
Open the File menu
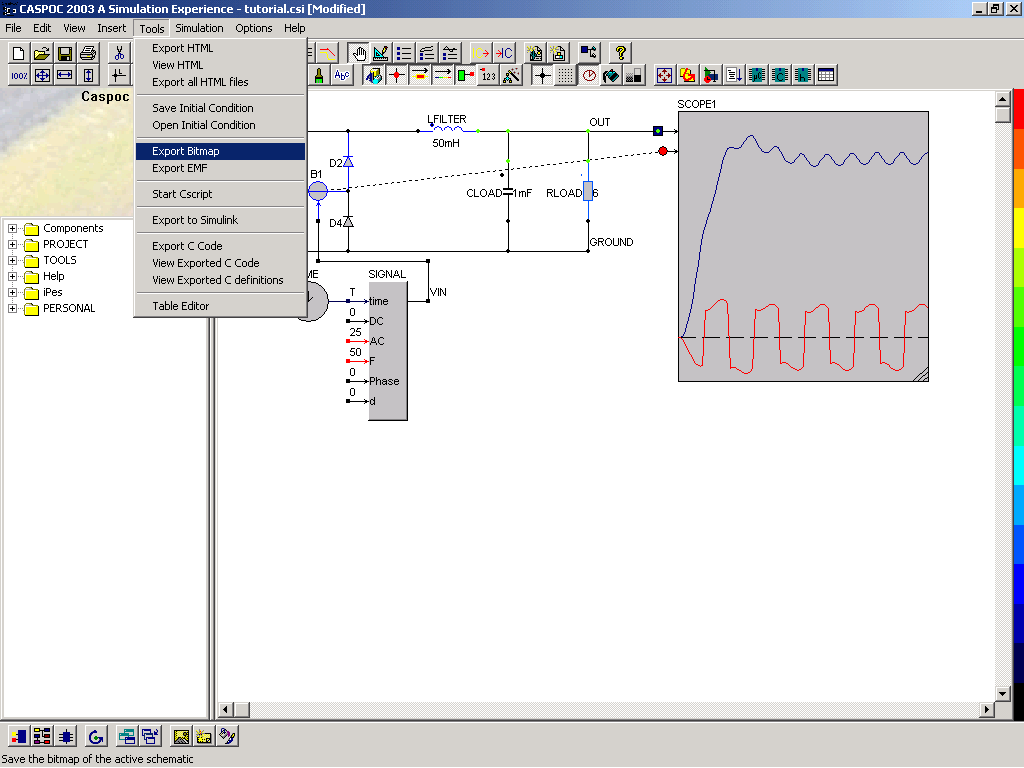tap(13, 28)
